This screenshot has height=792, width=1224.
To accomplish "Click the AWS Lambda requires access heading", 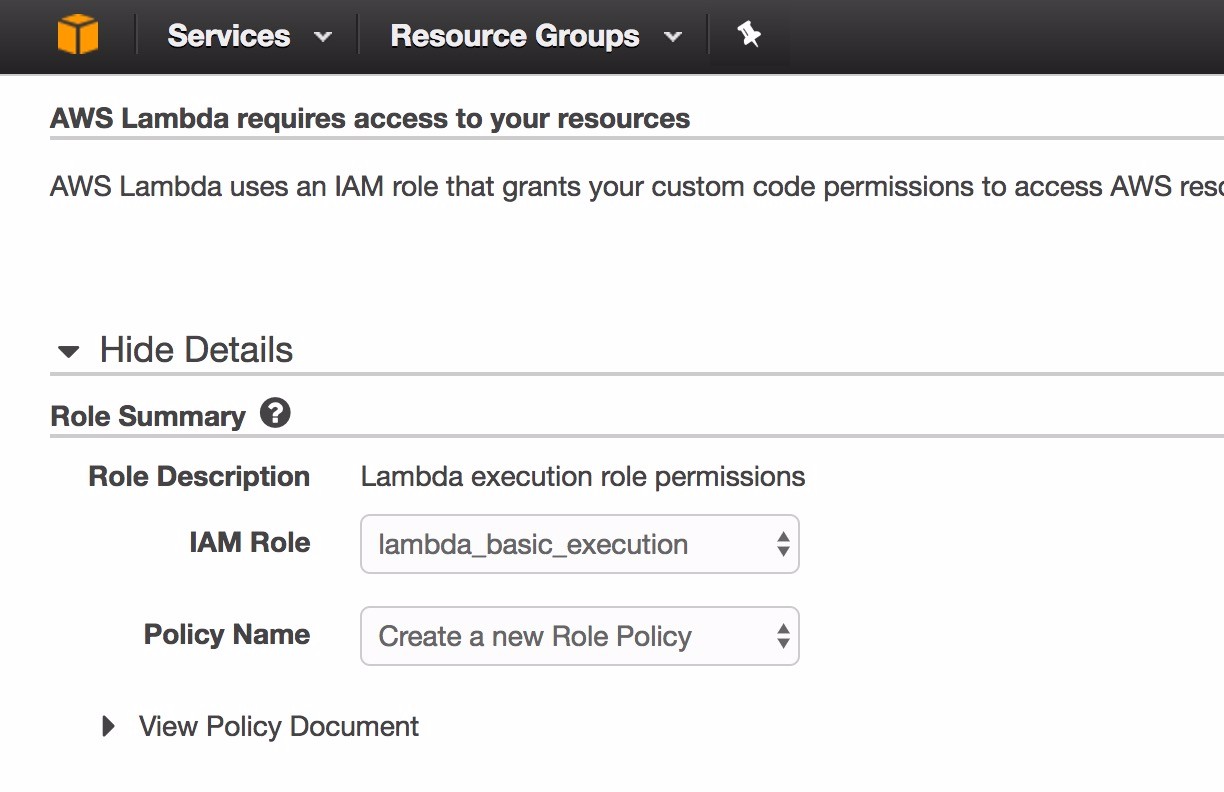I will pos(370,118).
